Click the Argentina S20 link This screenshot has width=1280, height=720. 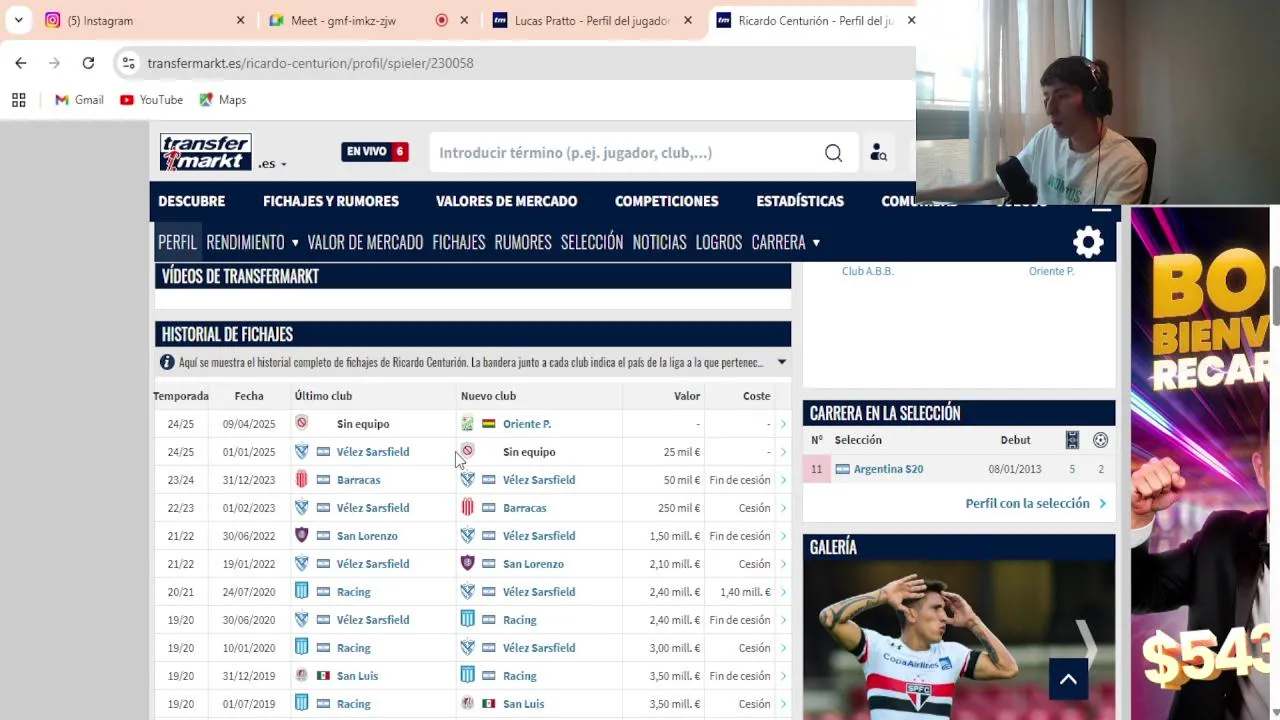click(888, 469)
